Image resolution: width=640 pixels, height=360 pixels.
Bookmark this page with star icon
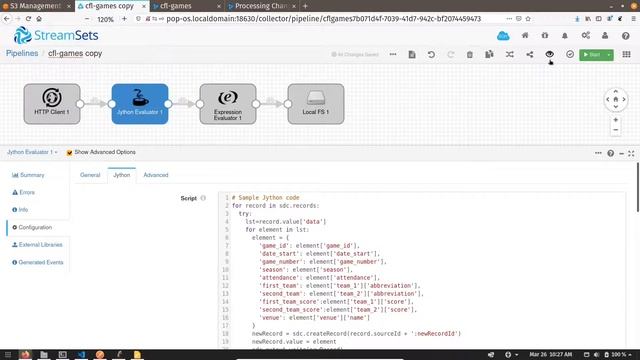click(528, 19)
